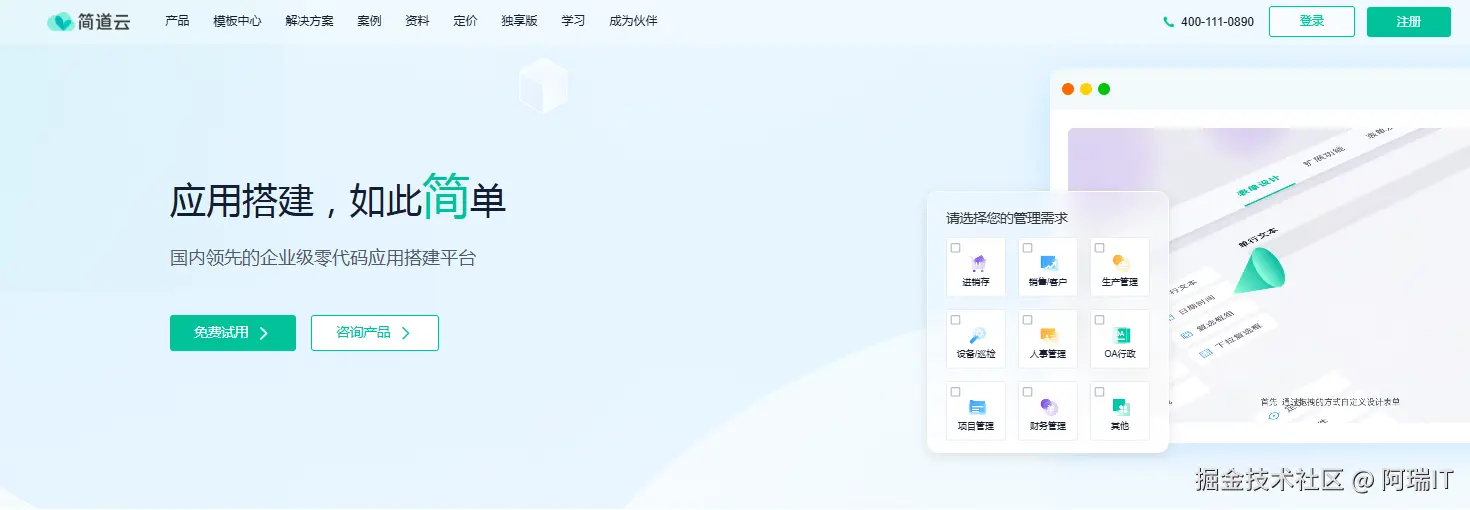Click the 其他 grid icon
The height and width of the screenshot is (510, 1470).
[x=1121, y=407]
